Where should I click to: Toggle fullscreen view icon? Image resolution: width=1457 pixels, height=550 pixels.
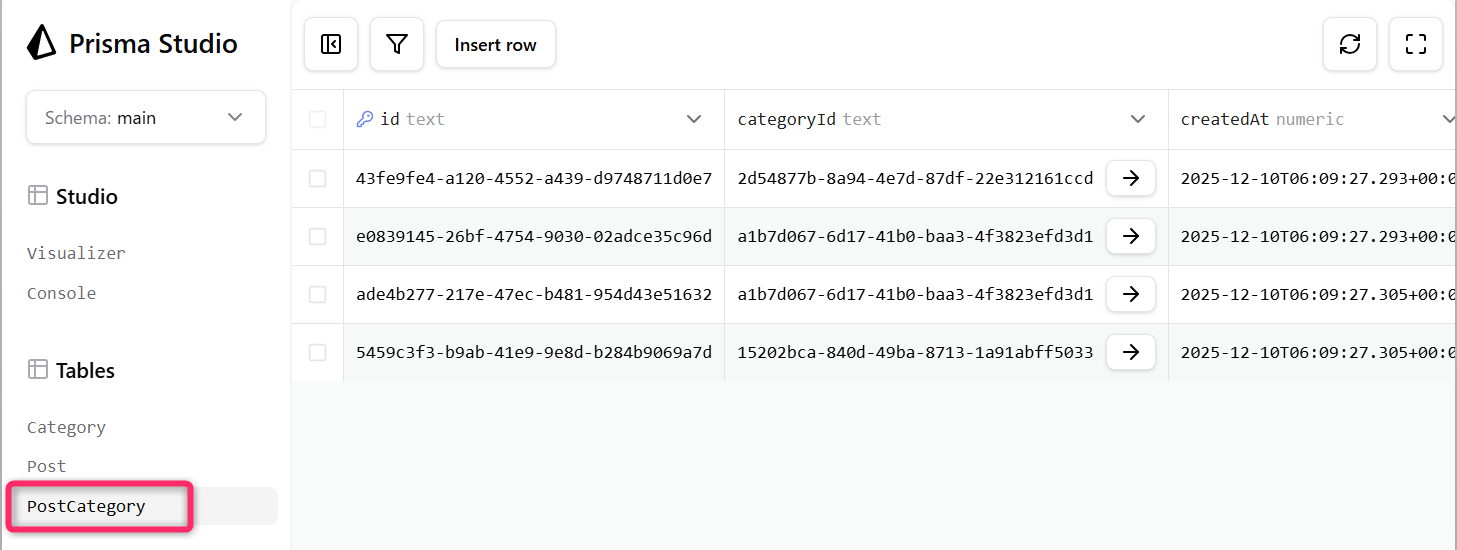coord(1416,45)
